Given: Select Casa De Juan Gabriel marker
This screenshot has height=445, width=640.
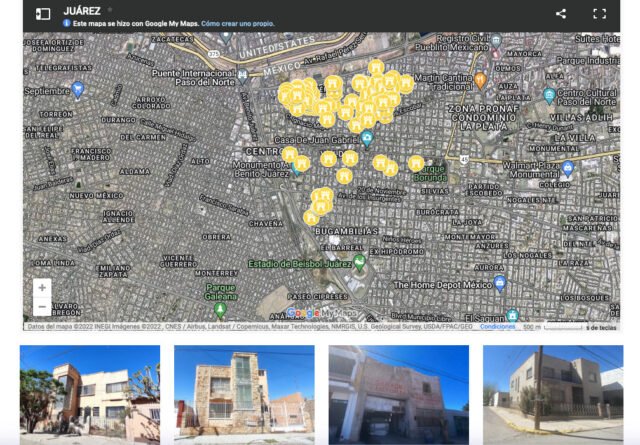Looking at the screenshot, I should click(367, 137).
